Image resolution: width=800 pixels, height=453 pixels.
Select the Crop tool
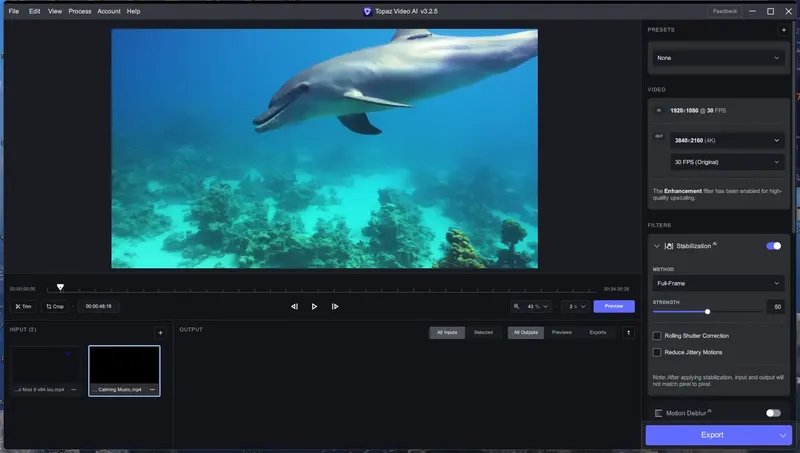point(55,307)
